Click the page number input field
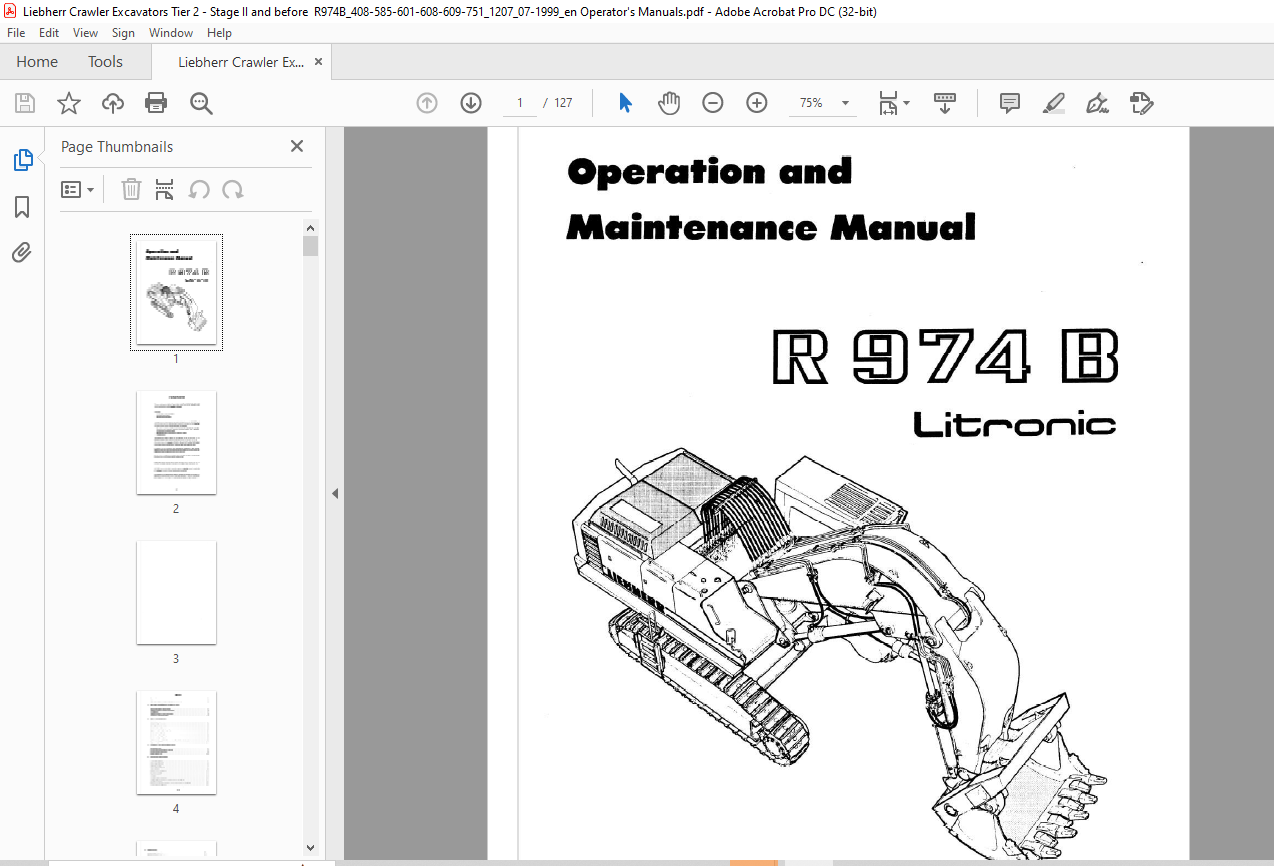The image size is (1274, 866). coord(520,103)
